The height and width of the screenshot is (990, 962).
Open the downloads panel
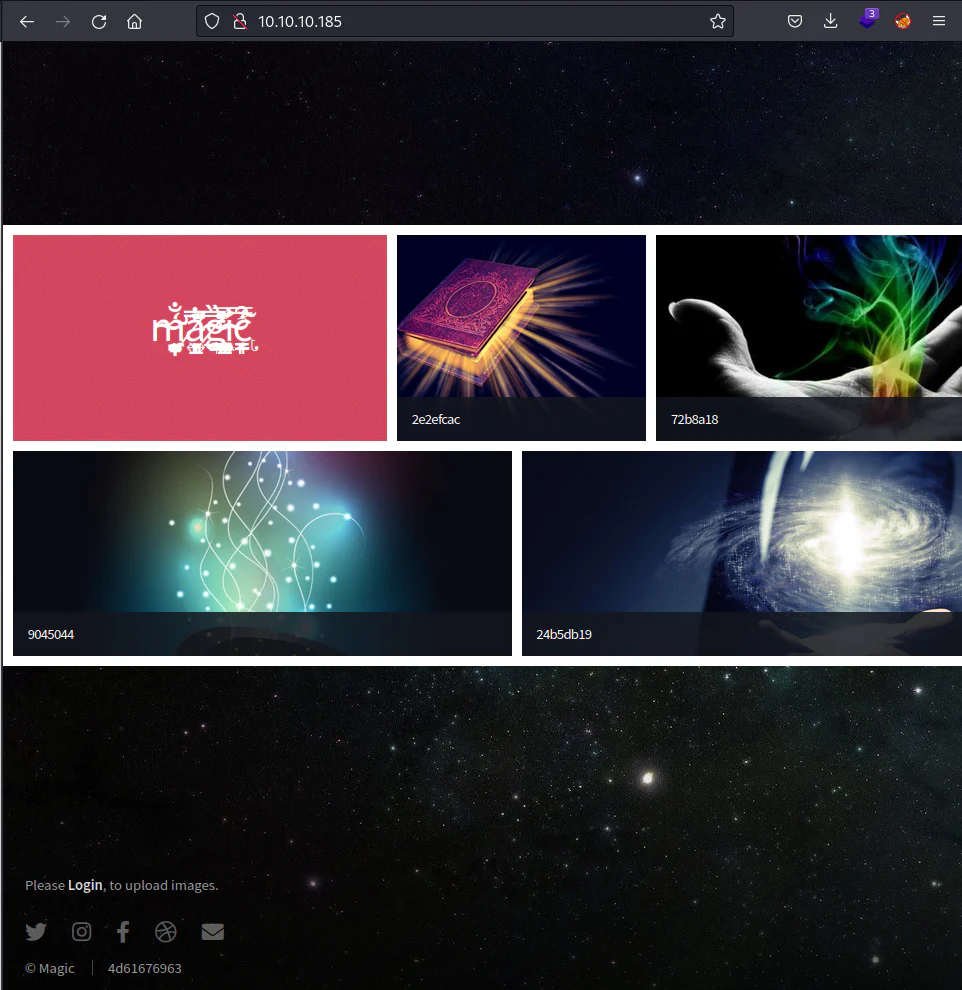(x=831, y=21)
